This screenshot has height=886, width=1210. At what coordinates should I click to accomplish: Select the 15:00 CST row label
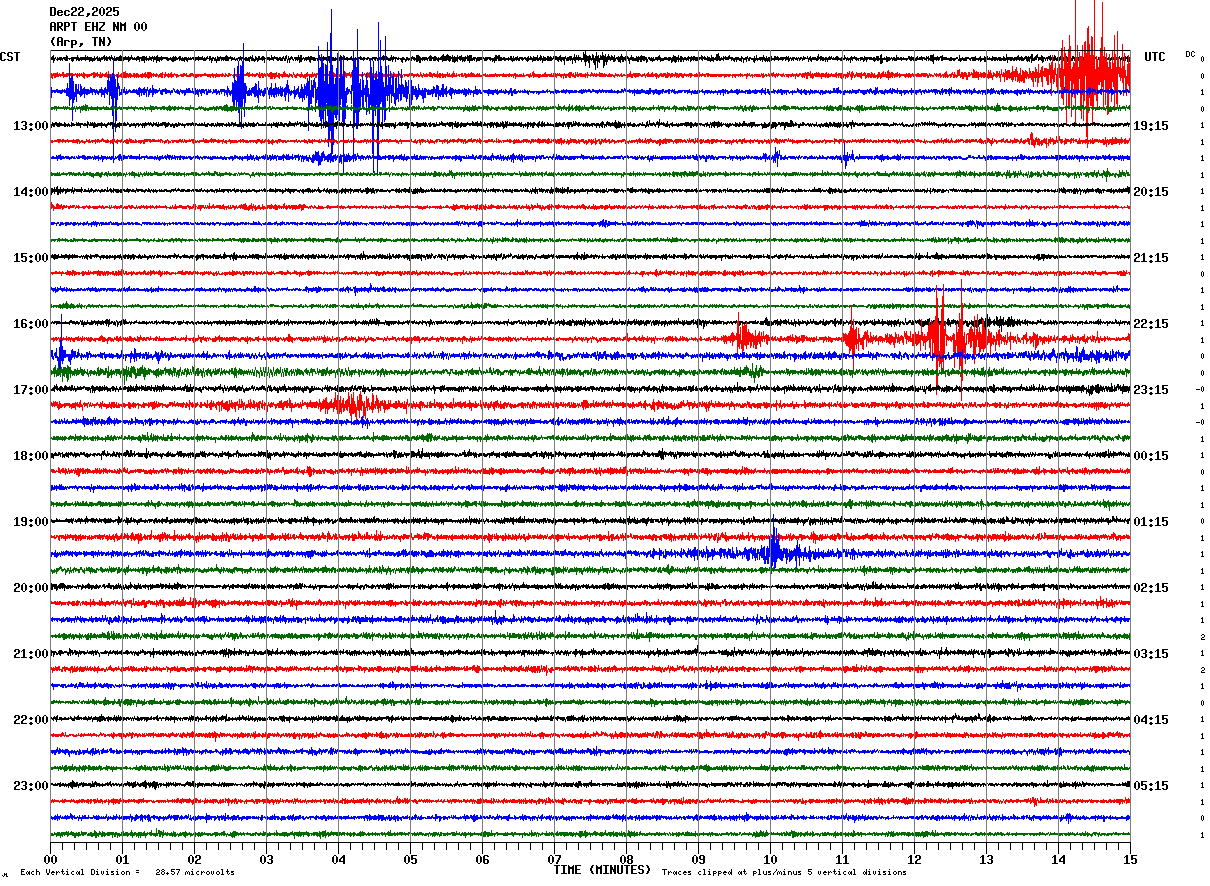tap(31, 258)
